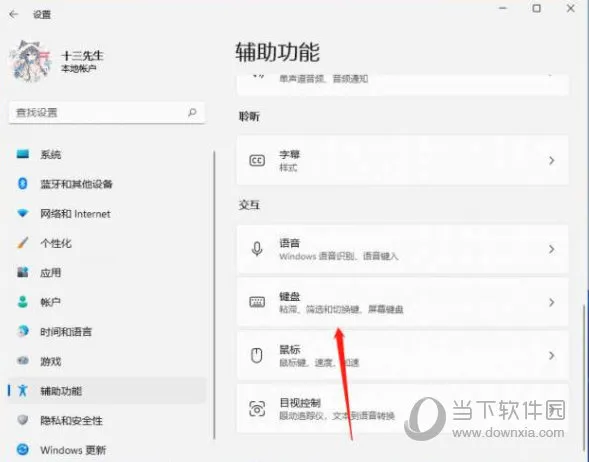This screenshot has height=462, width=589.
Task: Expand the 语音 row chevron
Action: [551, 249]
